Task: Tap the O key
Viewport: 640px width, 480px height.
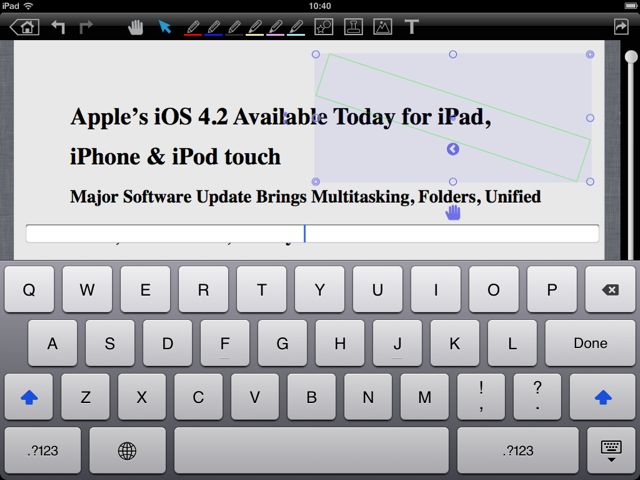Action: tap(493, 290)
